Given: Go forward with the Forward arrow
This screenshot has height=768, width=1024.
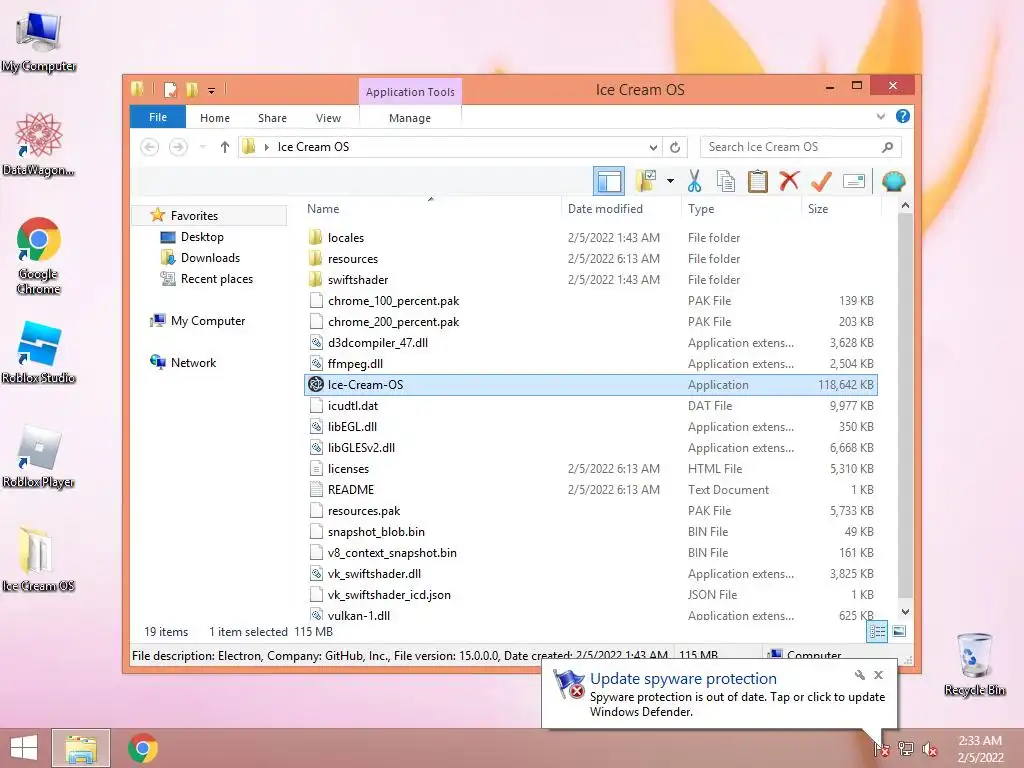Looking at the screenshot, I should coord(178,147).
